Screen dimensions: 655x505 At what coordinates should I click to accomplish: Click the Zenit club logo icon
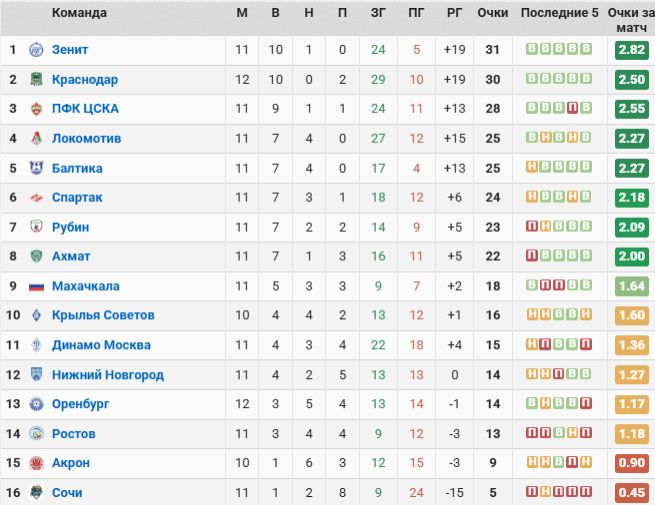click(x=36, y=50)
